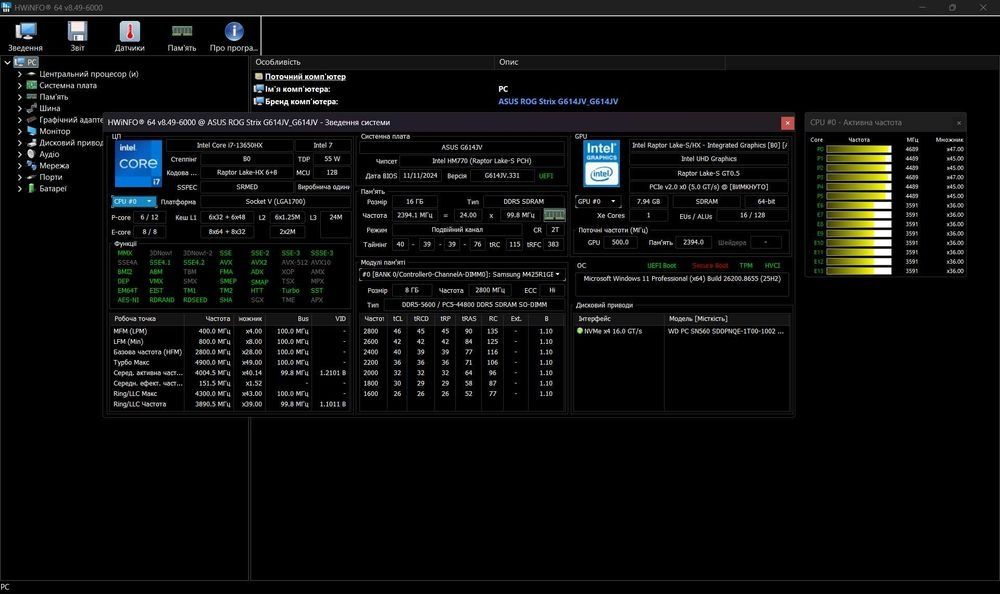Click the Socket V (LGA1700) platform field

[x=276, y=202]
